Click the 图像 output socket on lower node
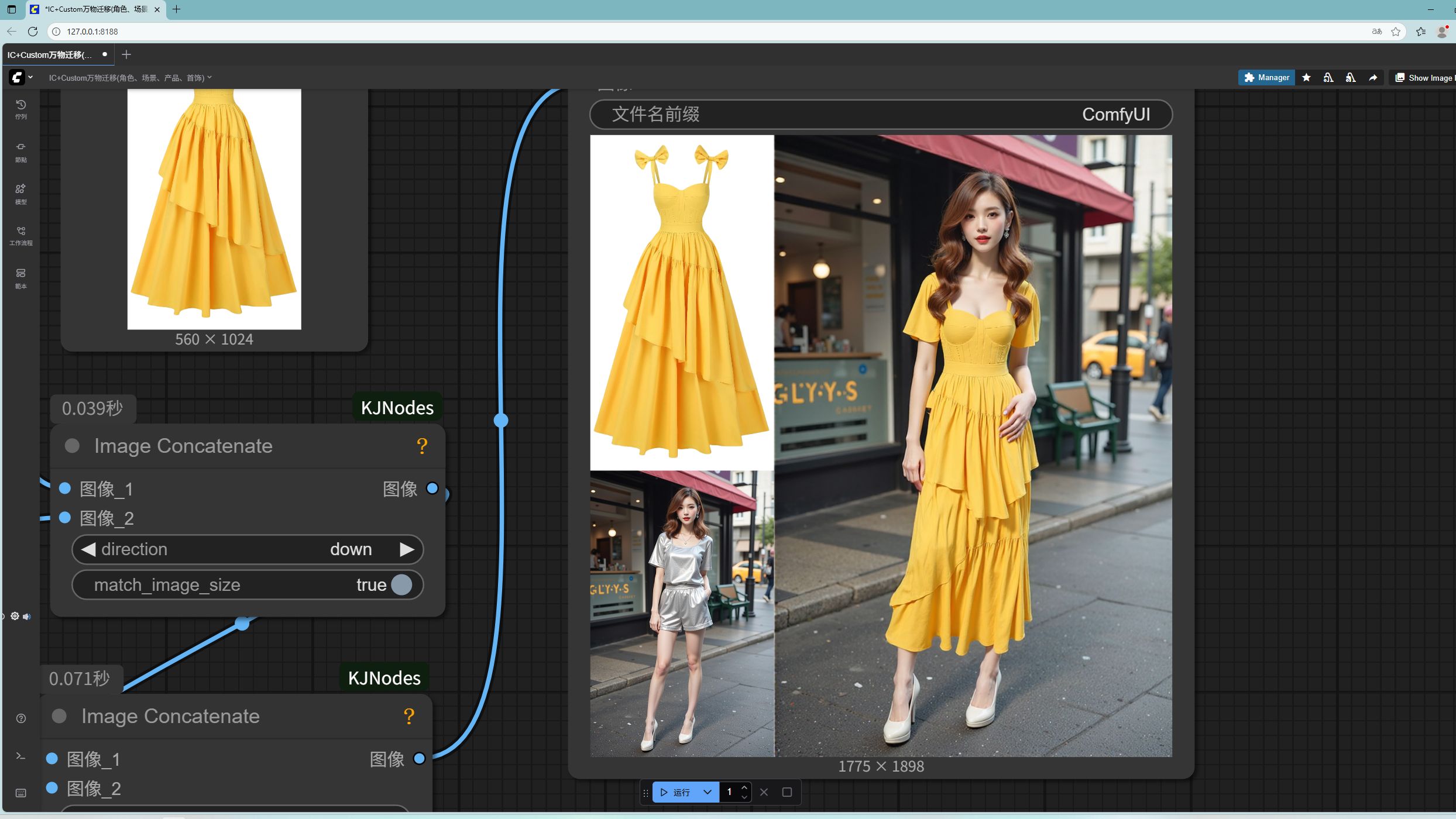Screen dimensions: 1456x819 pyautogui.click(x=420, y=758)
